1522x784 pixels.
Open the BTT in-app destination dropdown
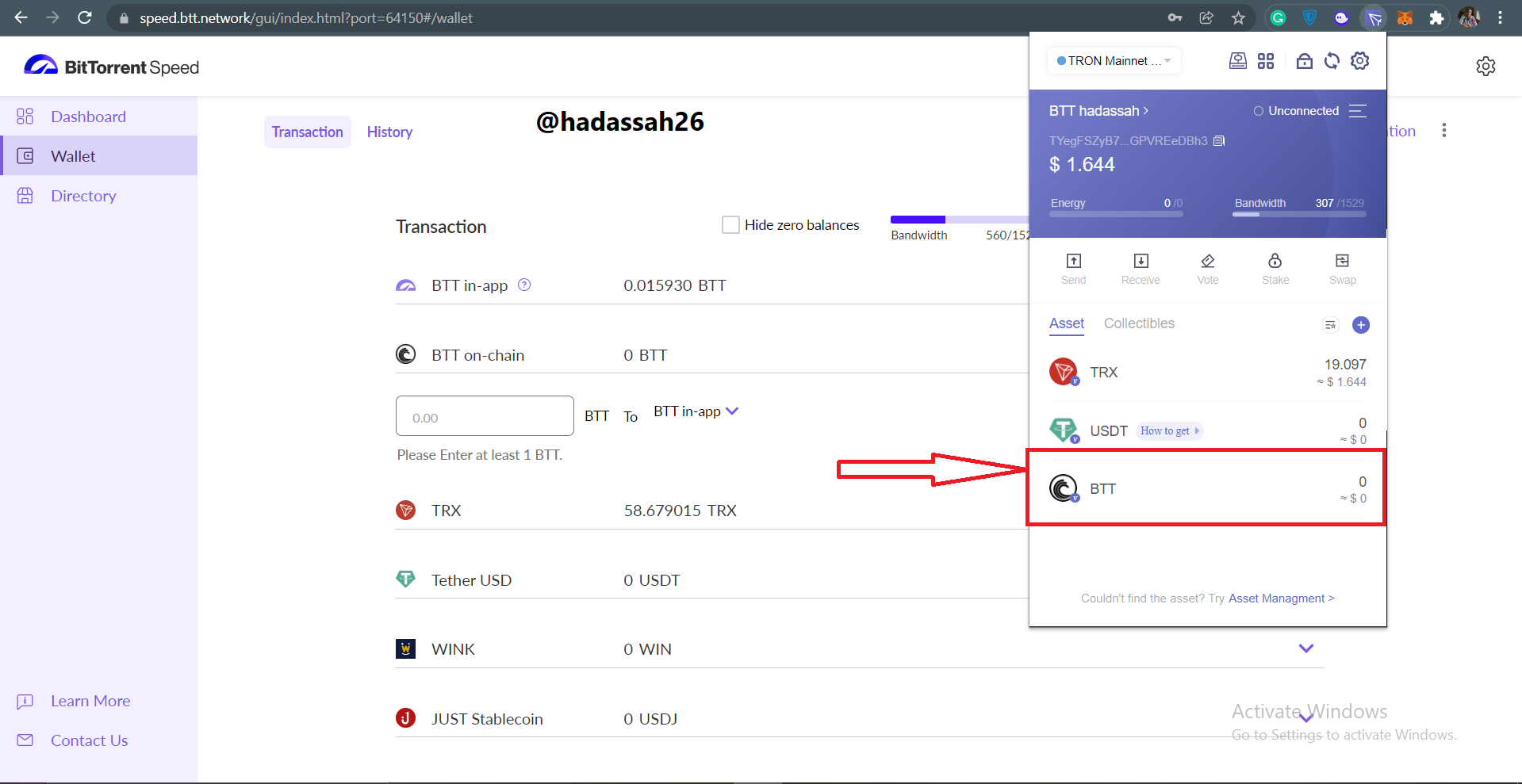pos(696,411)
